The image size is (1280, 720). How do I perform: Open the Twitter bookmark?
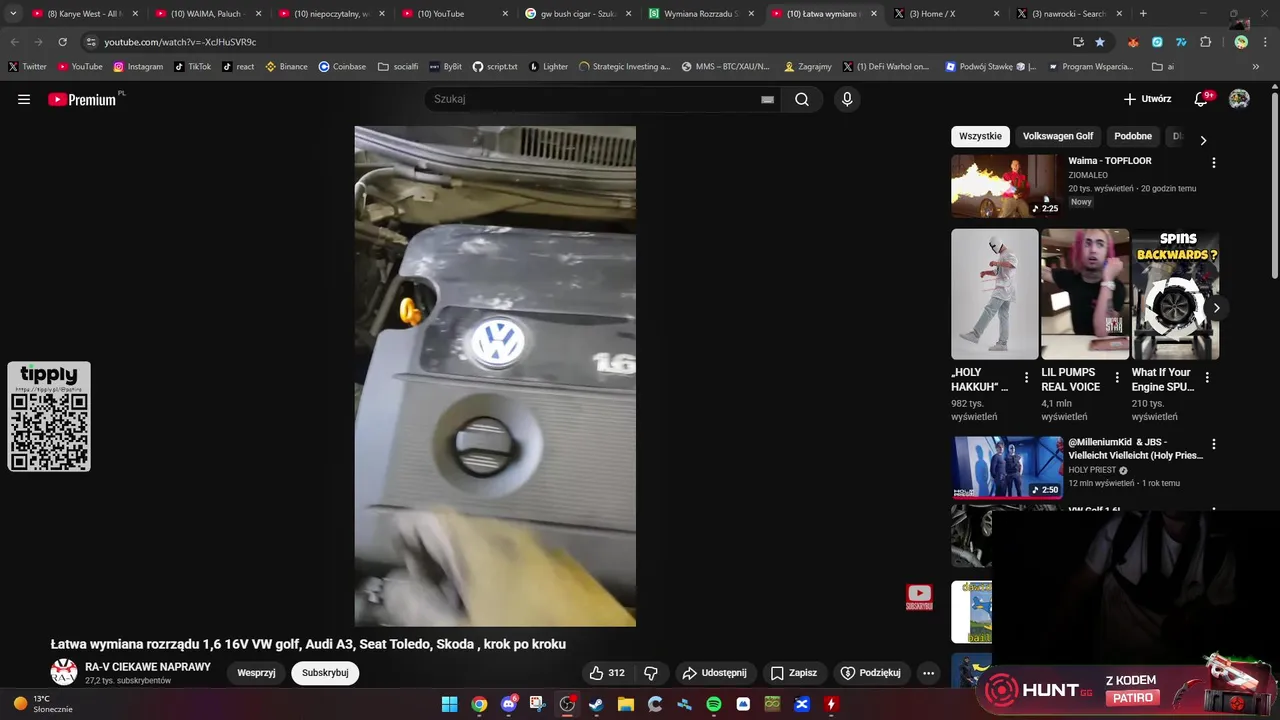point(27,67)
